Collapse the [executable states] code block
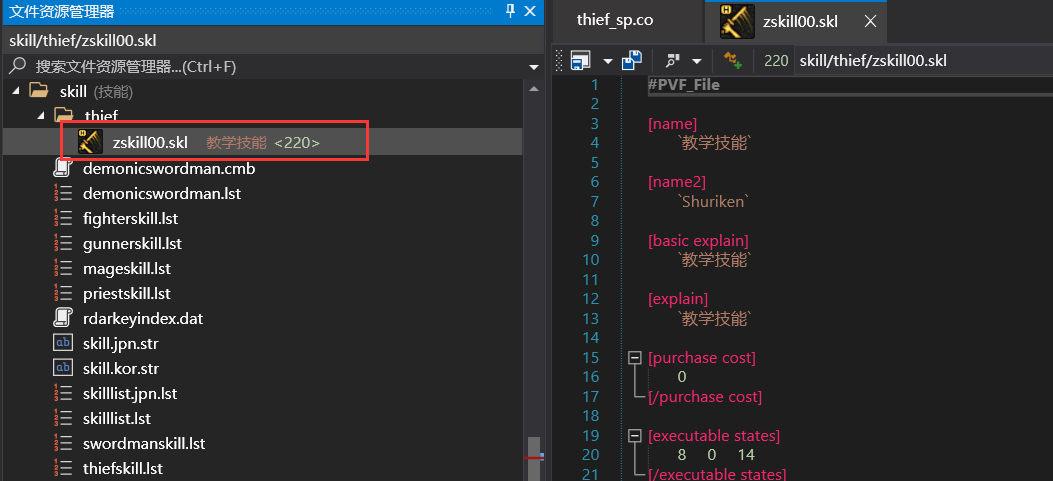The width and height of the screenshot is (1053, 481). (x=634, y=436)
